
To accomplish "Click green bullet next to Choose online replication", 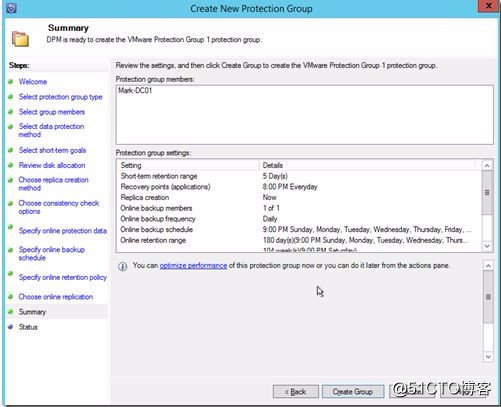I will coord(11,297).
